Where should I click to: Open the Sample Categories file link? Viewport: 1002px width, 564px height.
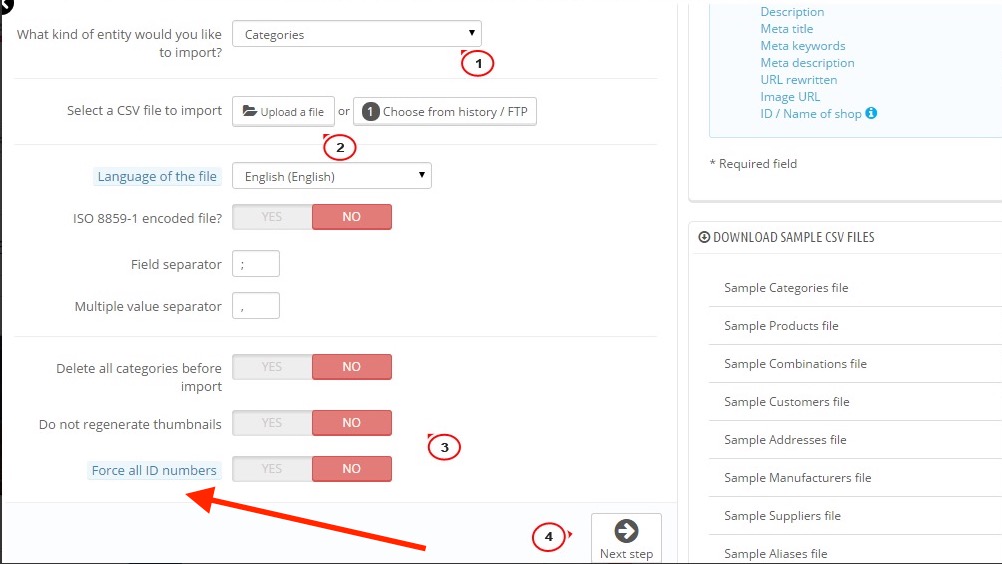[x=786, y=288]
